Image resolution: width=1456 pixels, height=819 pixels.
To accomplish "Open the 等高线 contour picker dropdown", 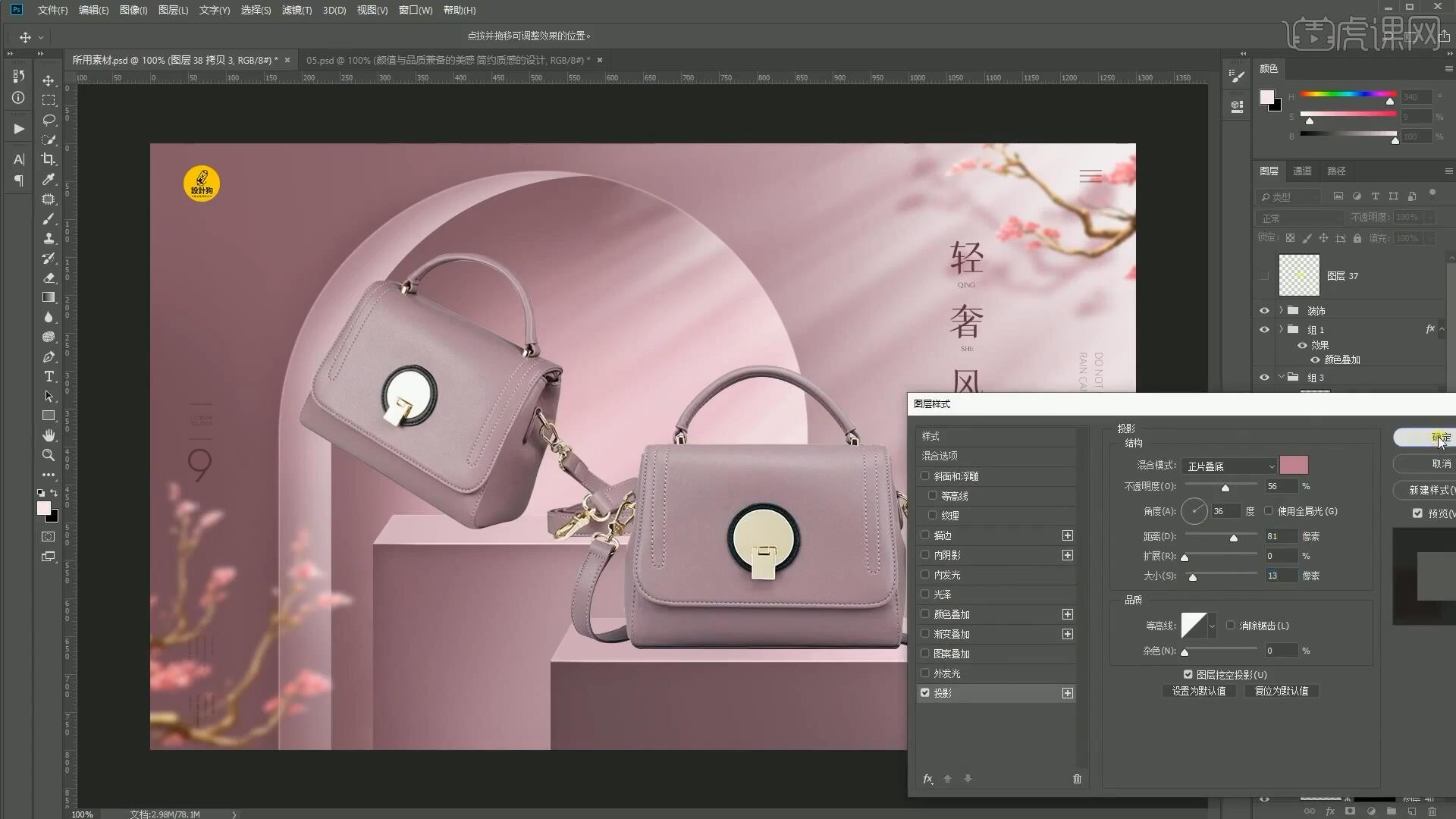I will [x=1212, y=626].
